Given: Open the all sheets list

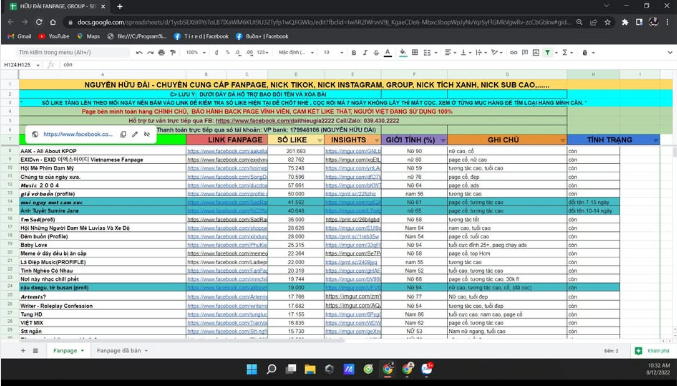Looking at the screenshot, I should [x=35, y=351].
